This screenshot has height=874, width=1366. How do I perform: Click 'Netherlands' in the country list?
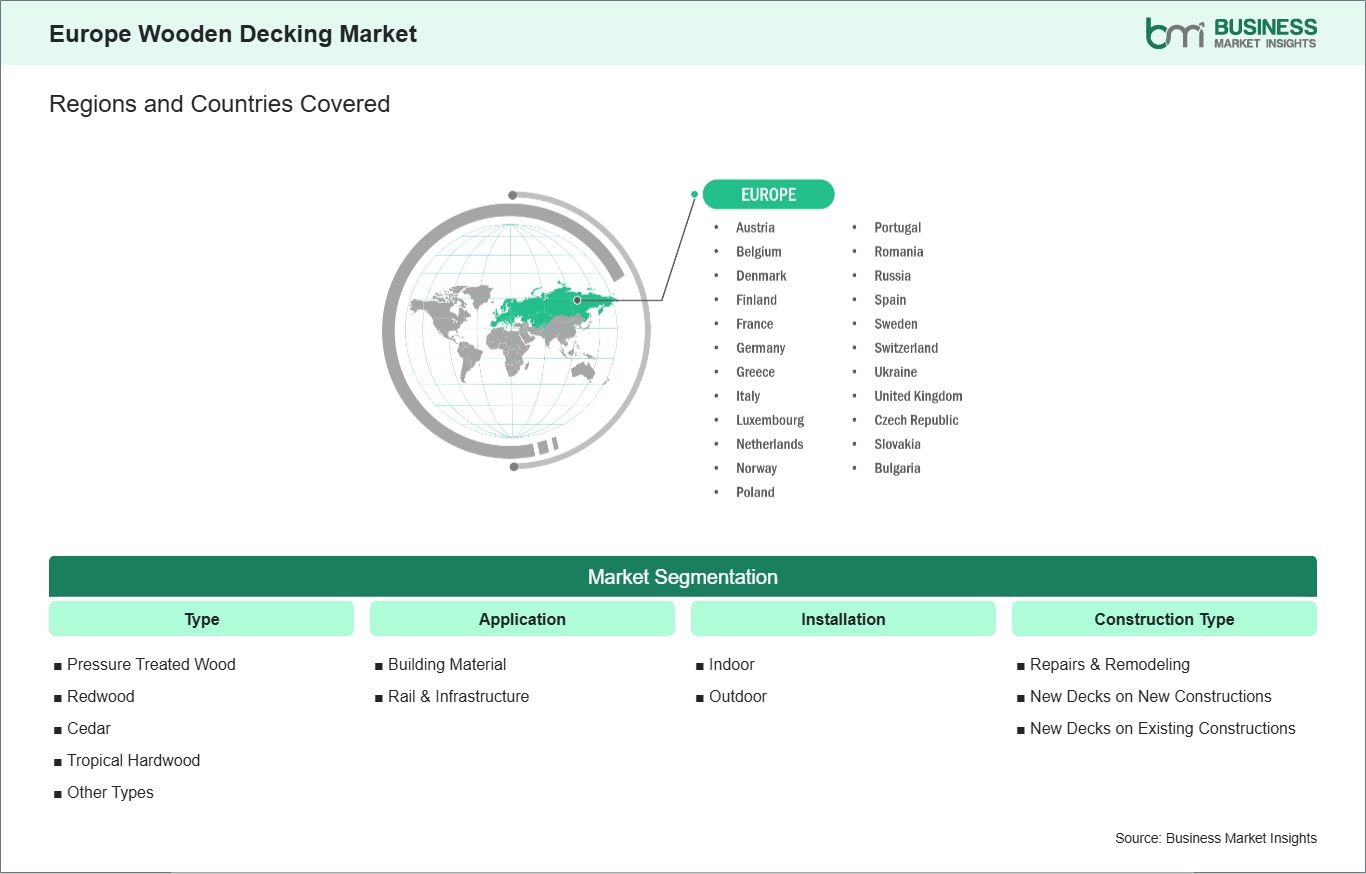[770, 444]
